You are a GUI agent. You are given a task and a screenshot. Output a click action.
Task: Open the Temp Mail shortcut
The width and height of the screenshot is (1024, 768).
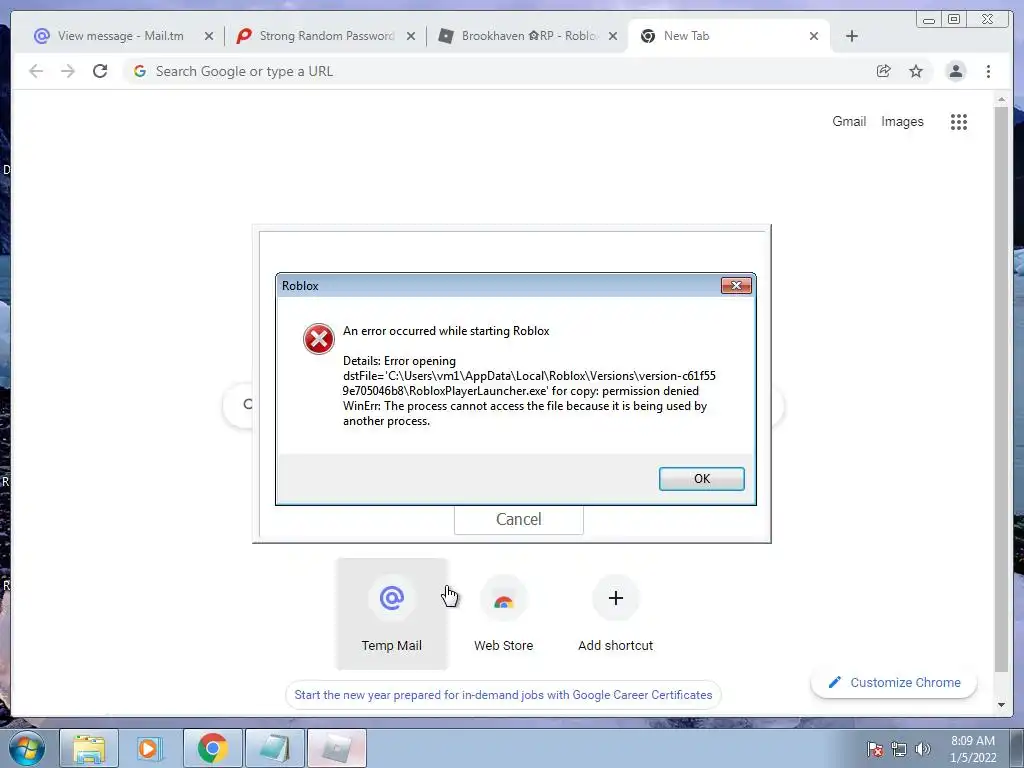pyautogui.click(x=392, y=614)
